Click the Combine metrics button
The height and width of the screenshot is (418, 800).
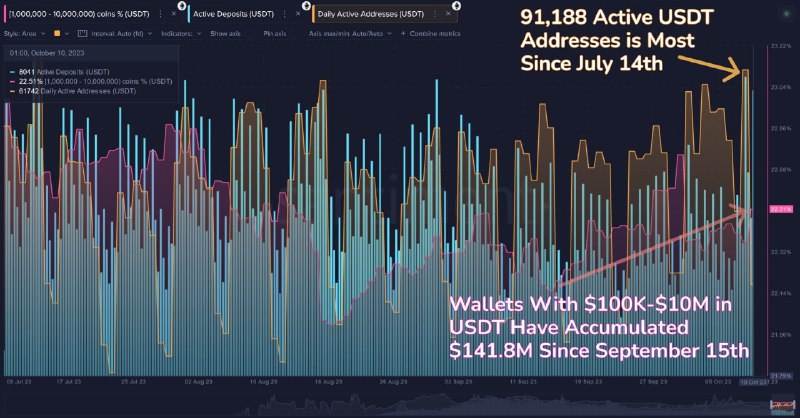click(x=431, y=34)
